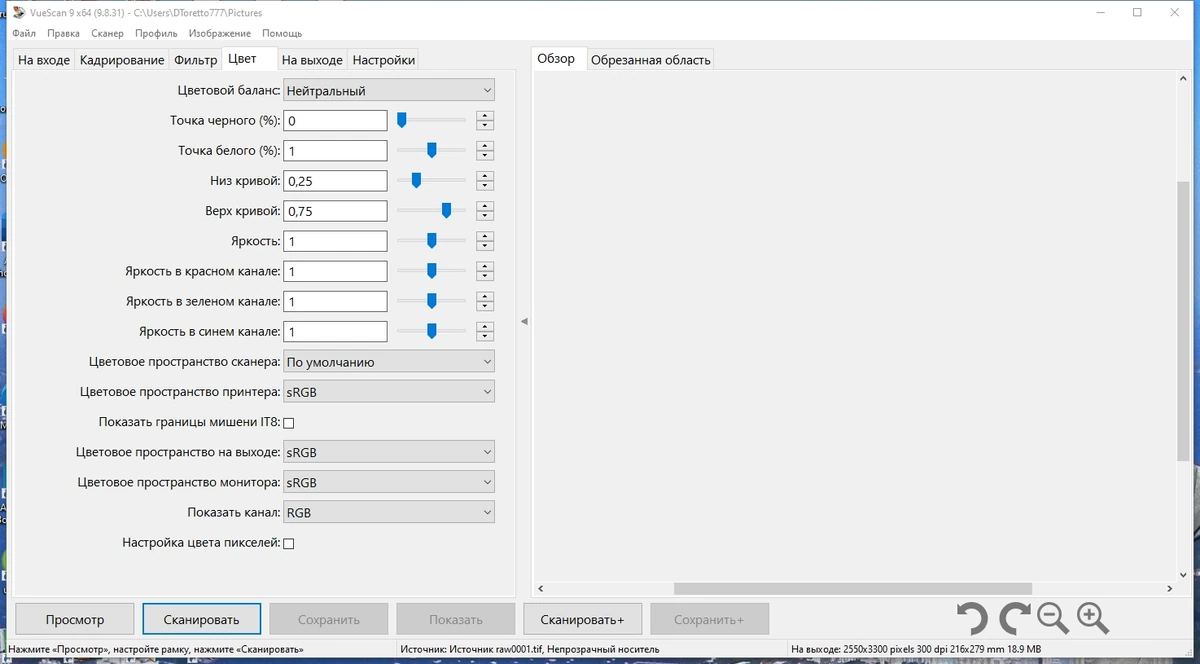Viewport: 1200px width, 664px height.
Task: Switch to the "Обрезанная область" tab
Action: point(651,60)
